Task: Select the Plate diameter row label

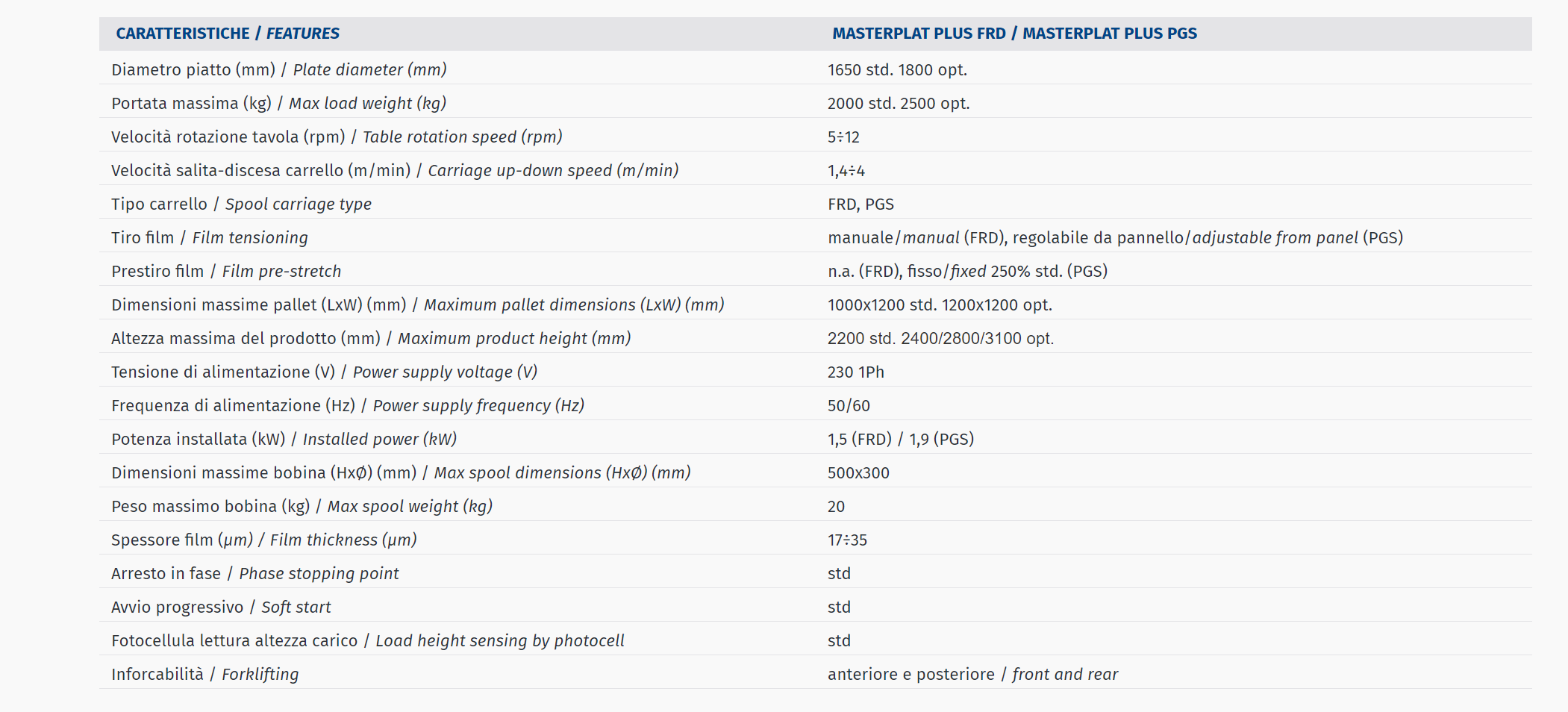Action: 279,69
